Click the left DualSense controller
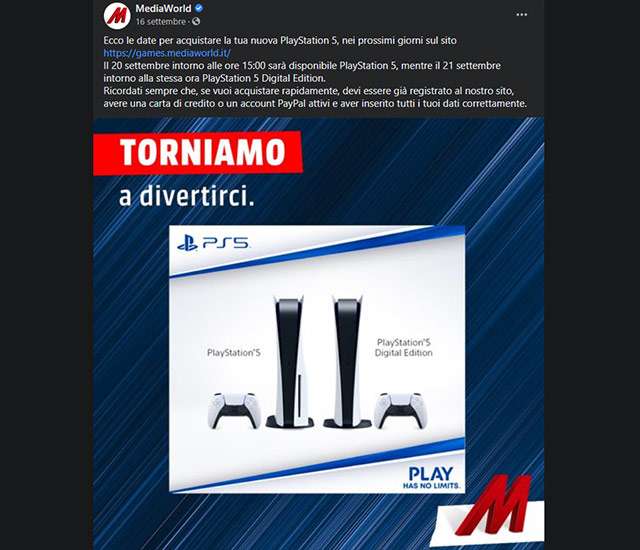Image resolution: width=640 pixels, height=550 pixels. pyautogui.click(x=234, y=410)
